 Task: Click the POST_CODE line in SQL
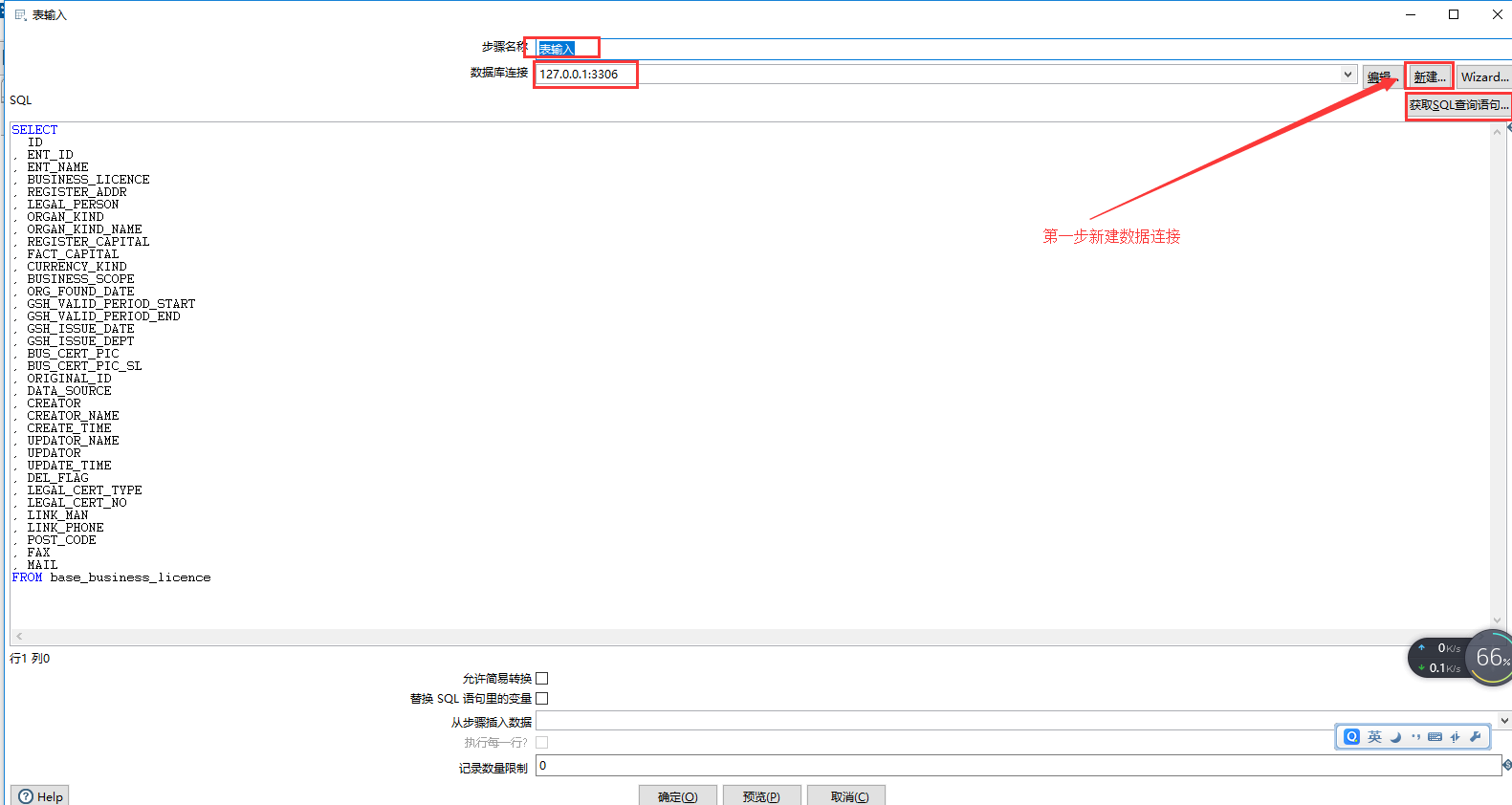[x=61, y=540]
